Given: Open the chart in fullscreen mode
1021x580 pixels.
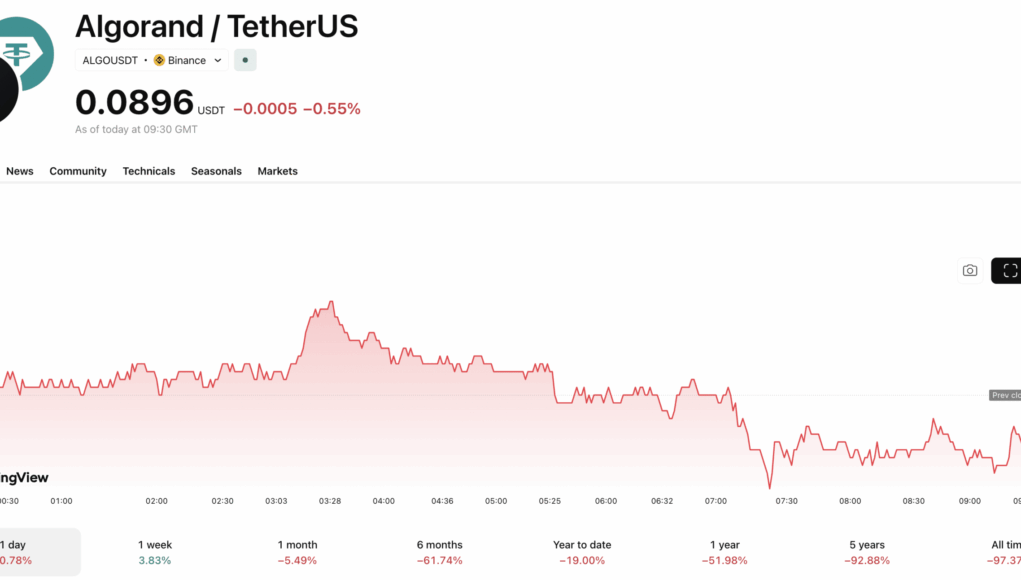Looking at the screenshot, I should pyautogui.click(x=1008, y=270).
